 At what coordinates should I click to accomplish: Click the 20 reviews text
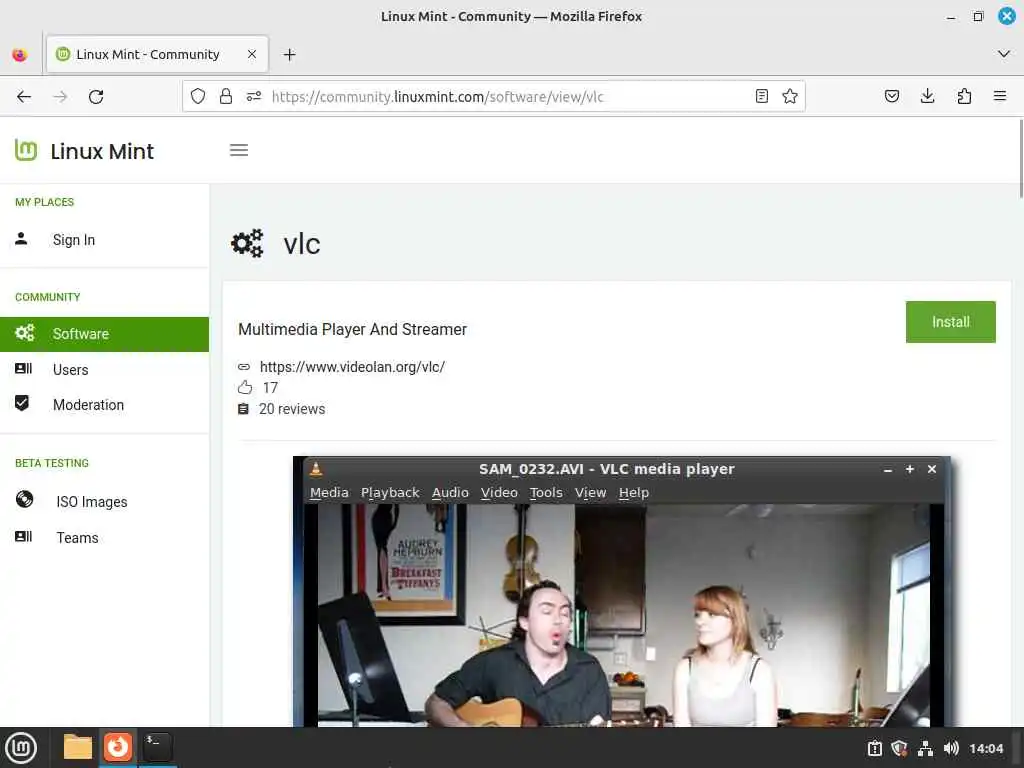292,409
